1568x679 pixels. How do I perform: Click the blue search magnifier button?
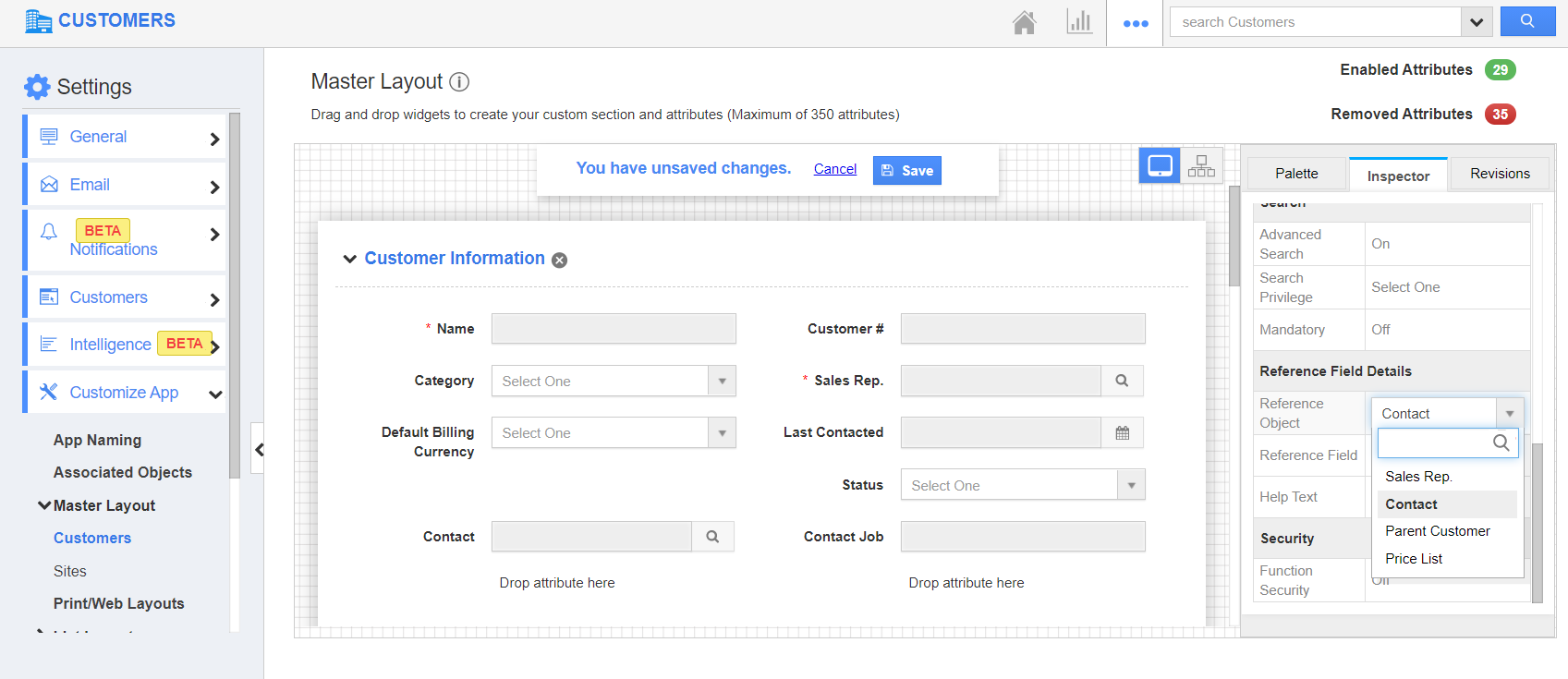(x=1527, y=21)
